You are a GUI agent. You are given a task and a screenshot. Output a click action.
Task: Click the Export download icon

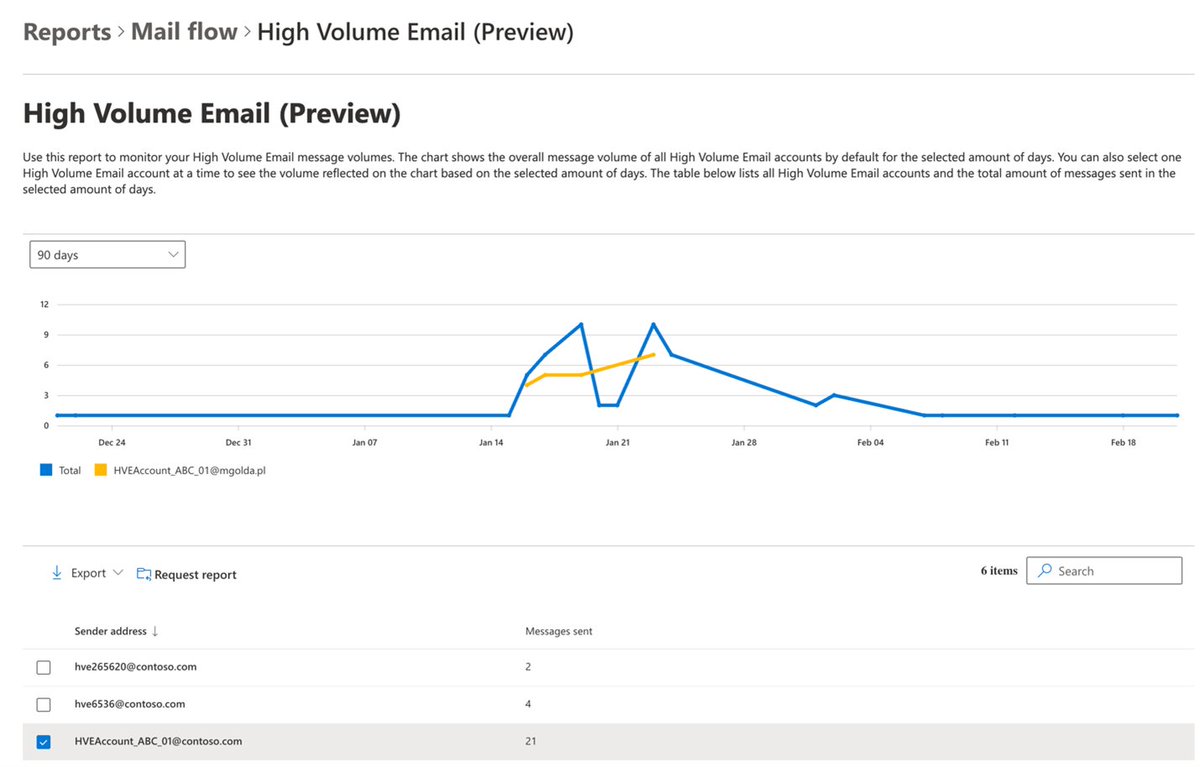[x=58, y=572]
